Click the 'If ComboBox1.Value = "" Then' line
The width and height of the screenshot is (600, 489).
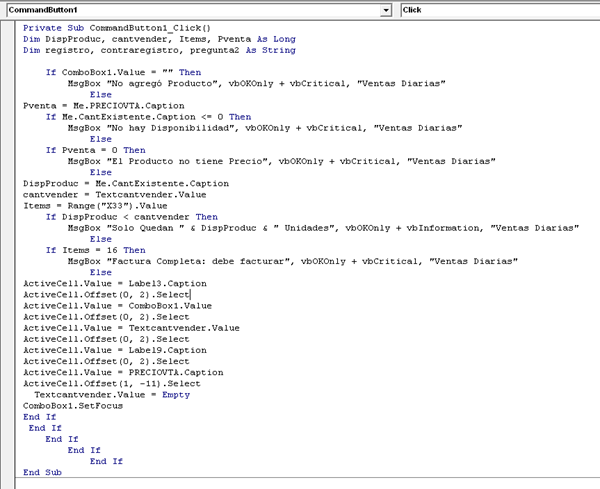(x=123, y=72)
